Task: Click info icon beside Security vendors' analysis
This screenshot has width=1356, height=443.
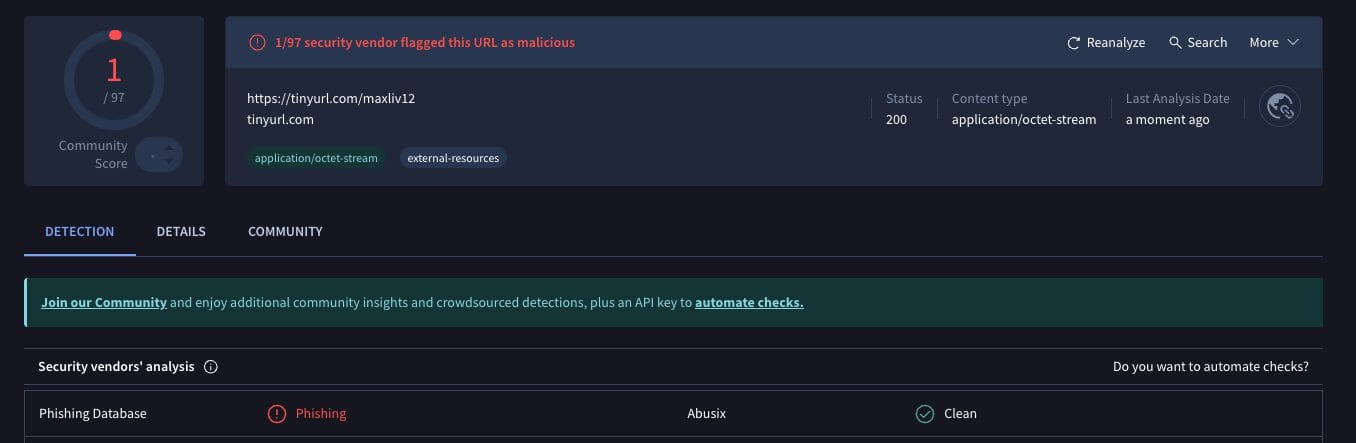Action: [211, 367]
